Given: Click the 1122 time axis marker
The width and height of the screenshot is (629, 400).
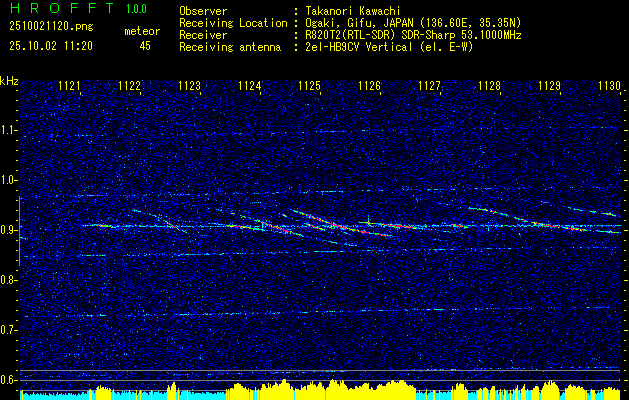Looking at the screenshot, I should point(129,85).
